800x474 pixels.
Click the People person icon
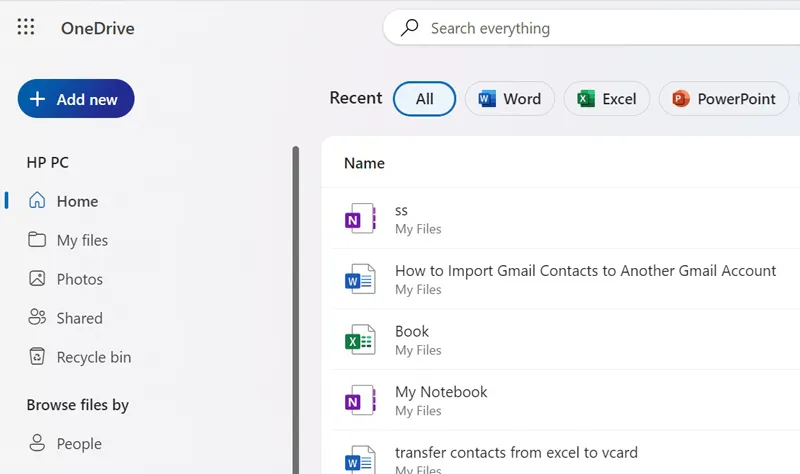(37, 442)
